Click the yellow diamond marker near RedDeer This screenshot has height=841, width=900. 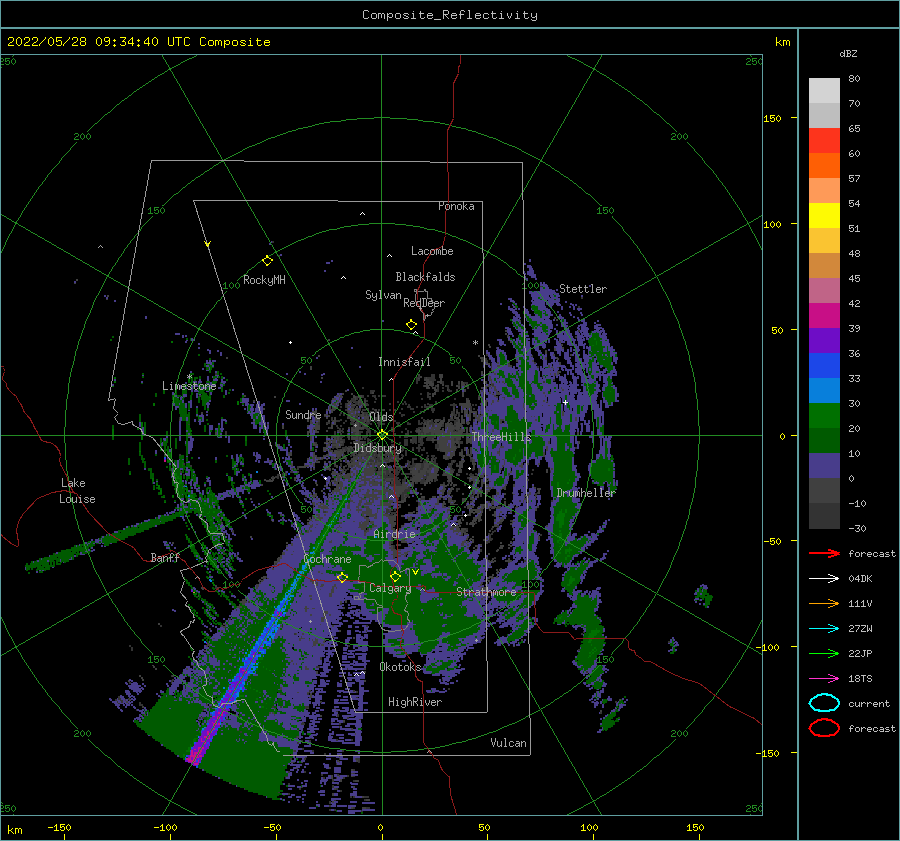tap(412, 325)
